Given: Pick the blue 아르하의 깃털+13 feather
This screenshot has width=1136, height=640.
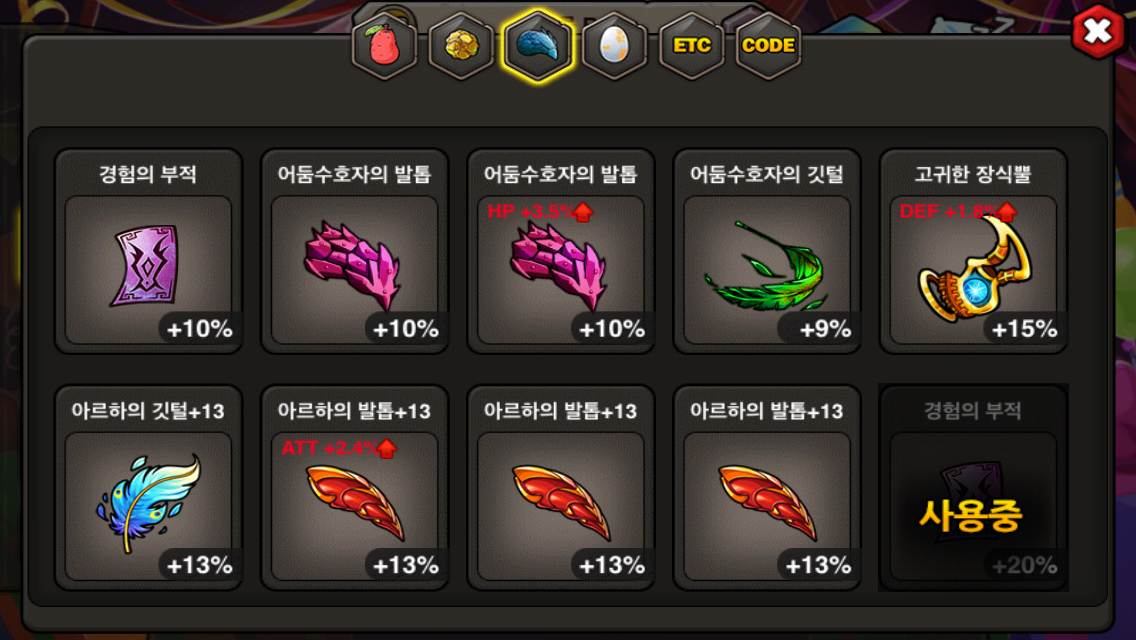Looking at the screenshot, I should click(x=149, y=487).
